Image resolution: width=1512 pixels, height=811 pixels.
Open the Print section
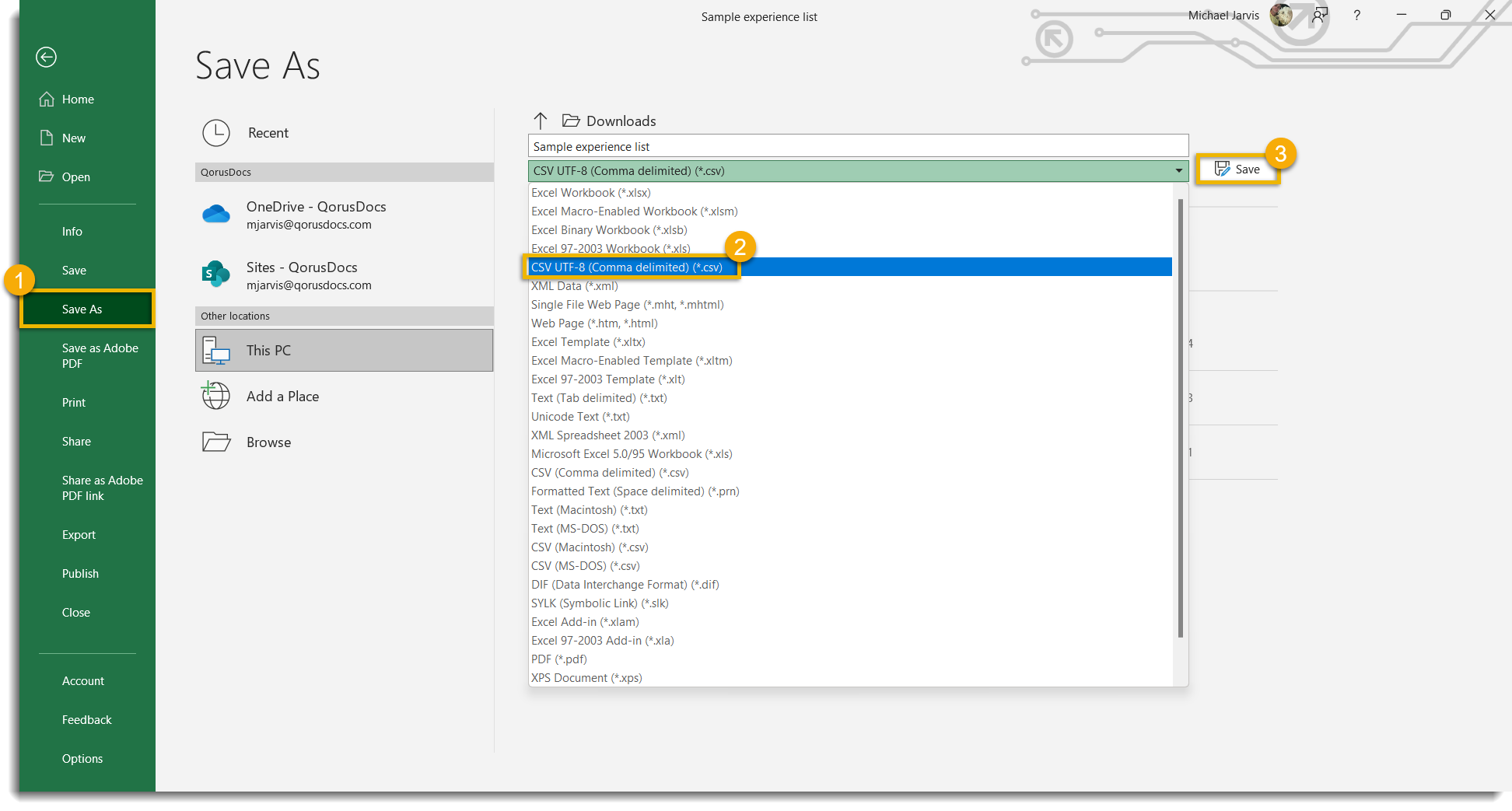73,402
